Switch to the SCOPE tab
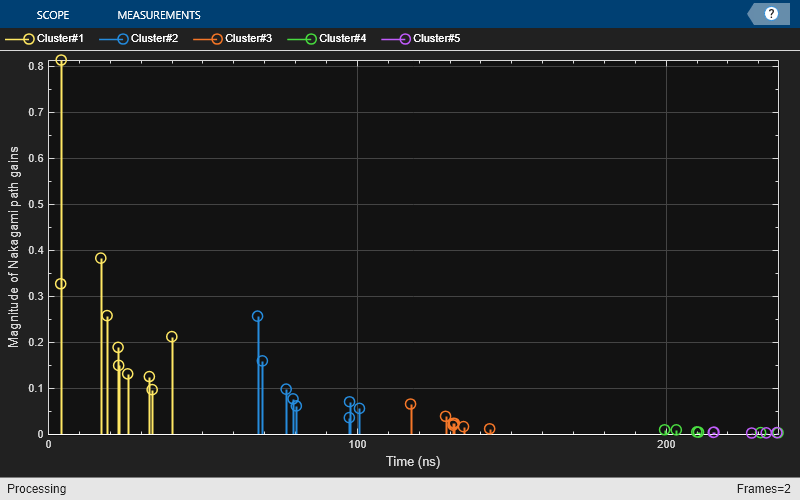The height and width of the screenshot is (500, 800). pyautogui.click(x=53, y=15)
